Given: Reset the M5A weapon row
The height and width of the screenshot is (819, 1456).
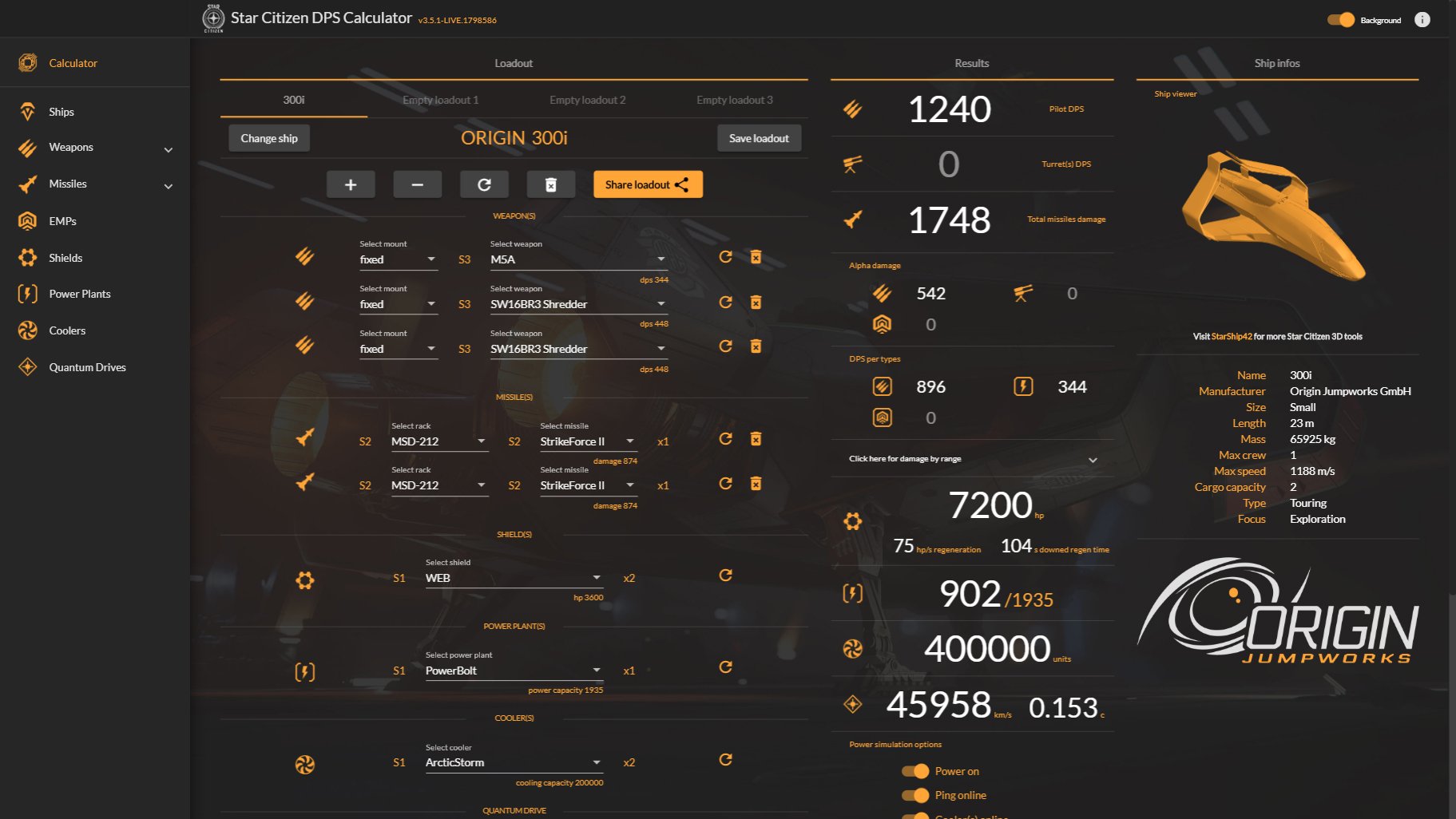Looking at the screenshot, I should pyautogui.click(x=725, y=256).
